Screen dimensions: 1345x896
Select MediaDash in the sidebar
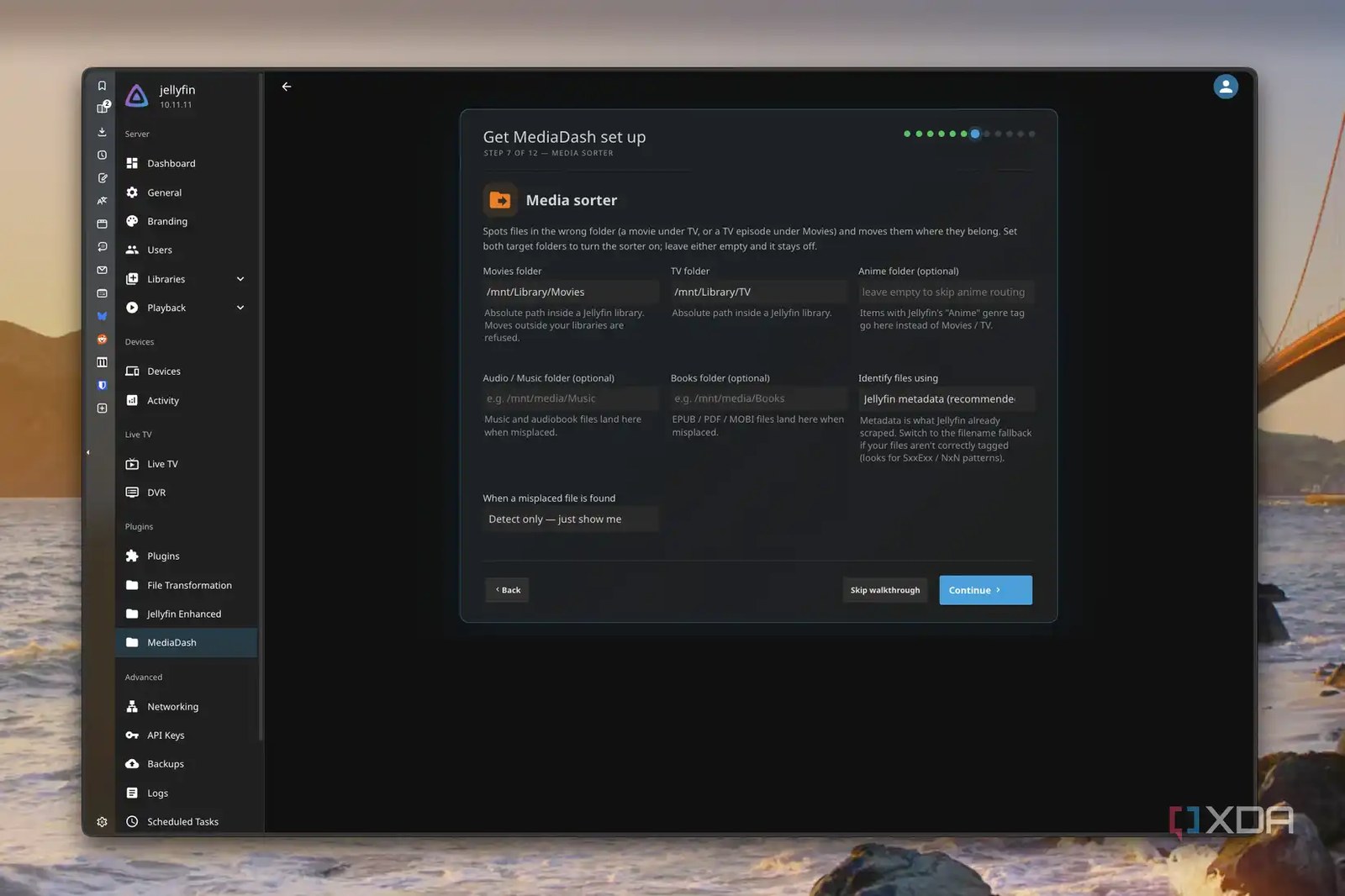point(187,643)
